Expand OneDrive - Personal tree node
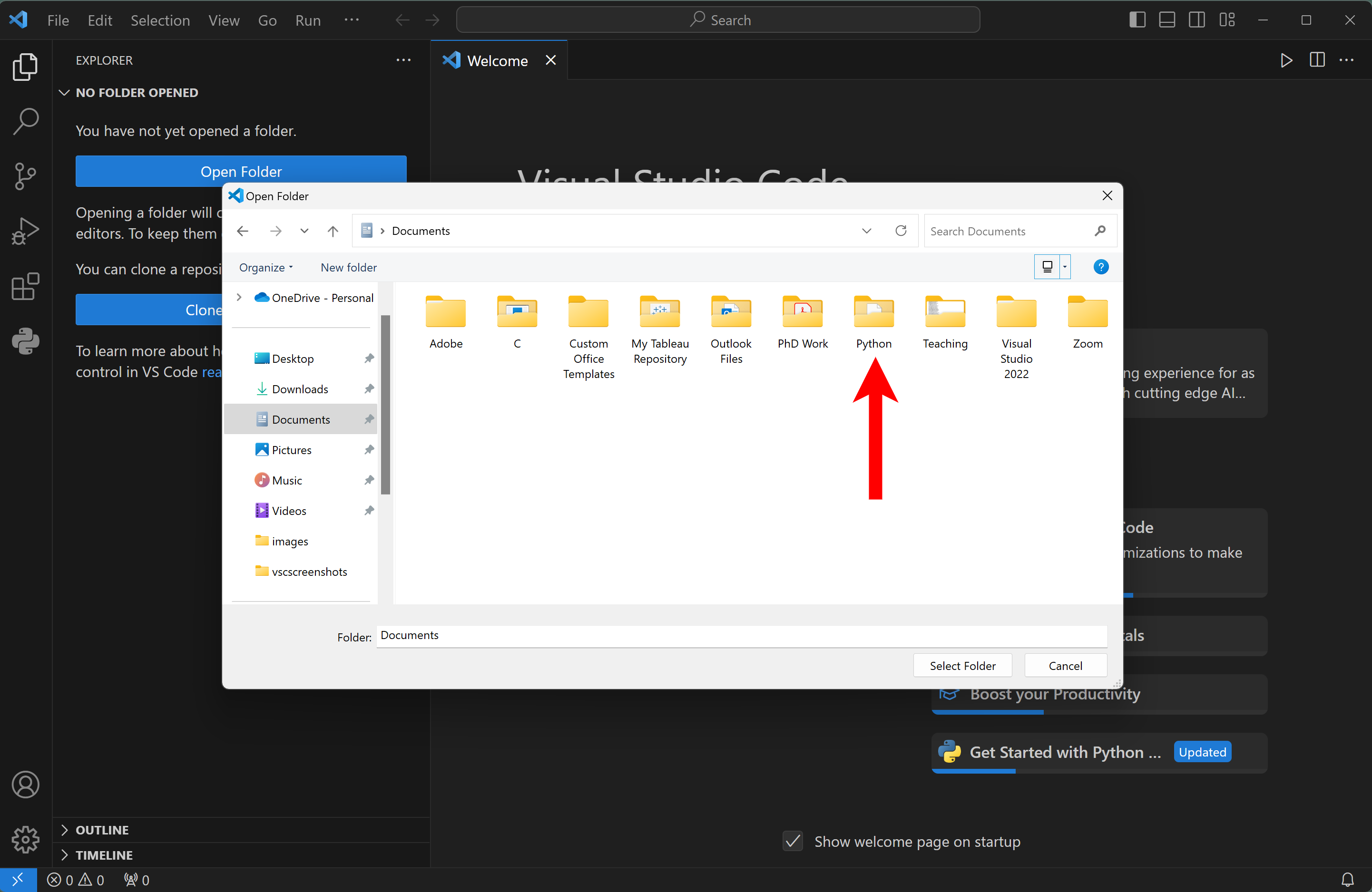The image size is (1372, 892). pyautogui.click(x=239, y=297)
